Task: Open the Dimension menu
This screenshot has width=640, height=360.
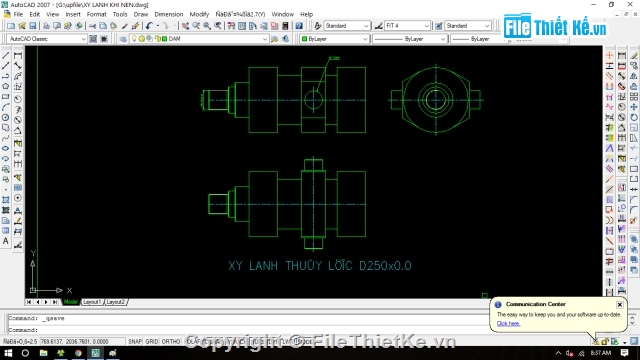Action: [x=169, y=14]
